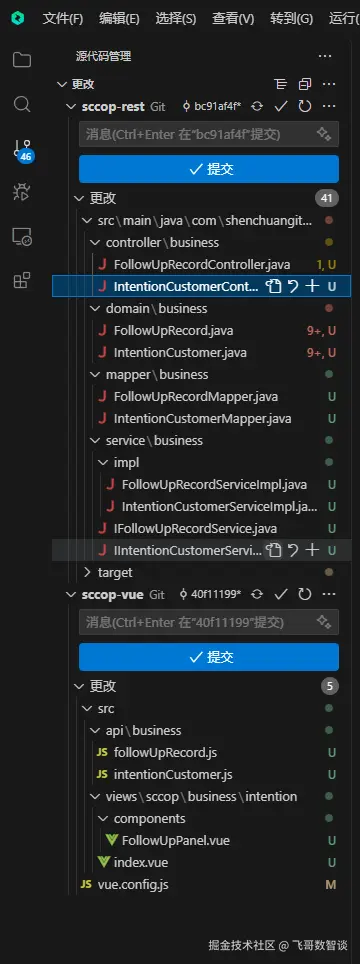Screen dimensions: 360x964
Task: Open the 转到(G) menu
Action: tap(291, 18)
